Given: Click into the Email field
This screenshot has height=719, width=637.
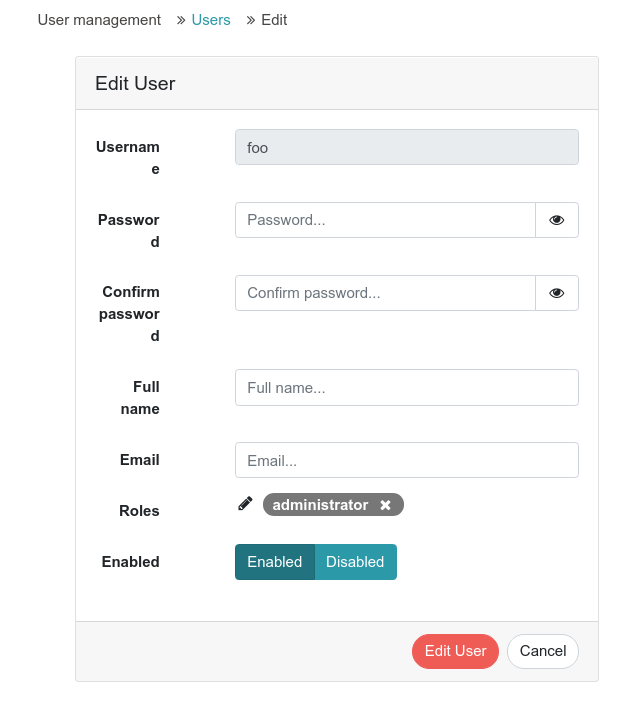Looking at the screenshot, I should point(407,460).
